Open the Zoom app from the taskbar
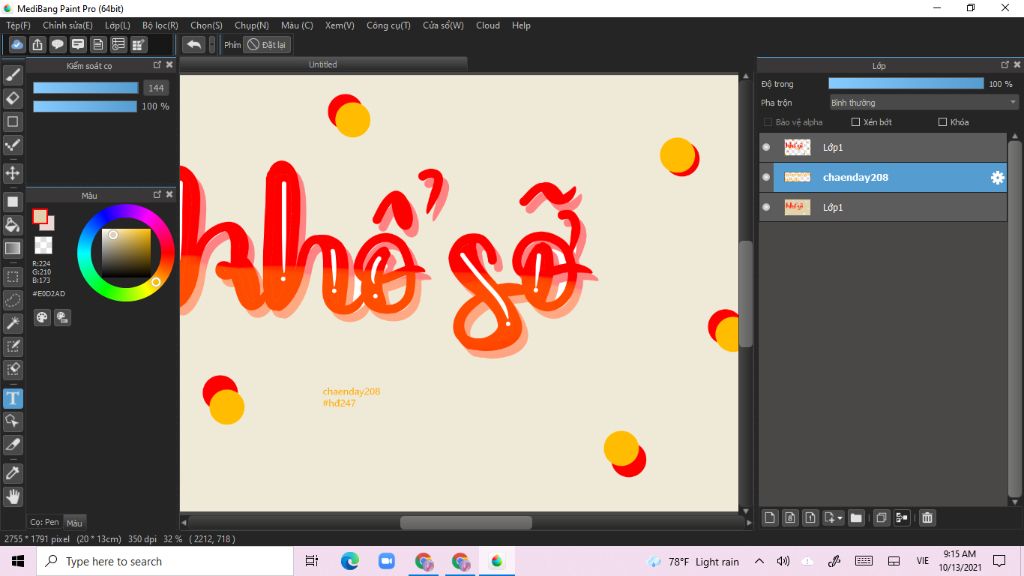The image size is (1024, 576). 387,561
